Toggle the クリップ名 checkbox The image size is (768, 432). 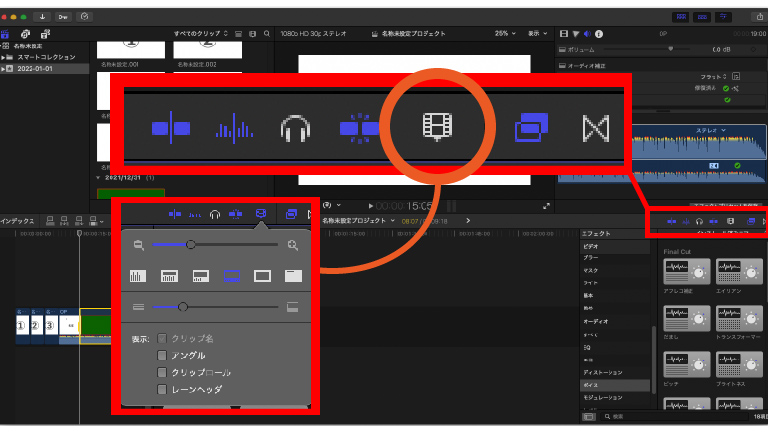(162, 338)
